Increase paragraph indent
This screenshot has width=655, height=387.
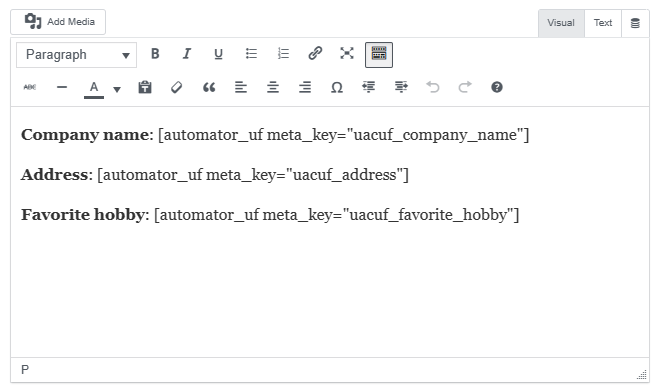(x=401, y=87)
